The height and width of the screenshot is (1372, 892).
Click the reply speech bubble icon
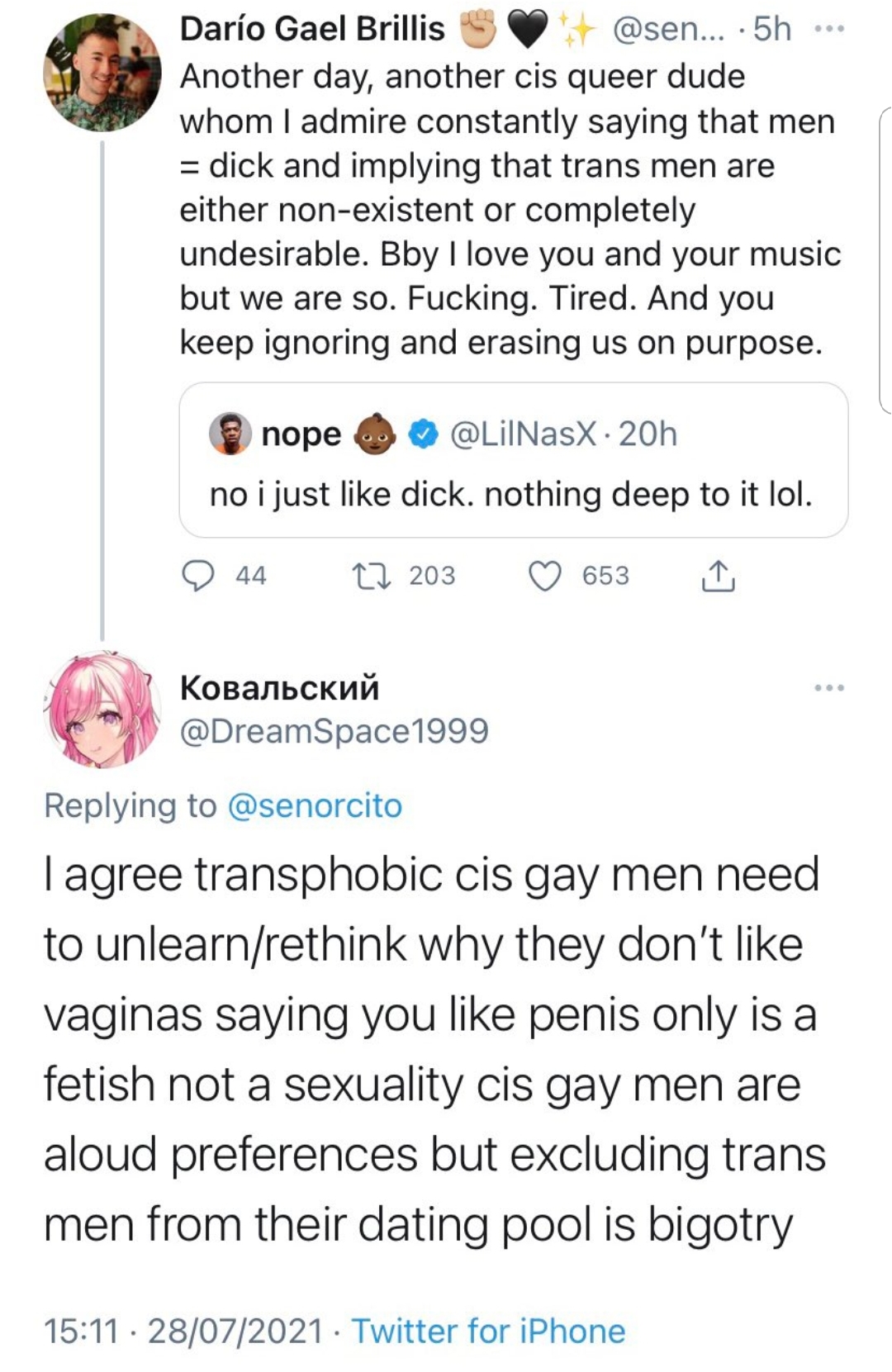pos(197,576)
